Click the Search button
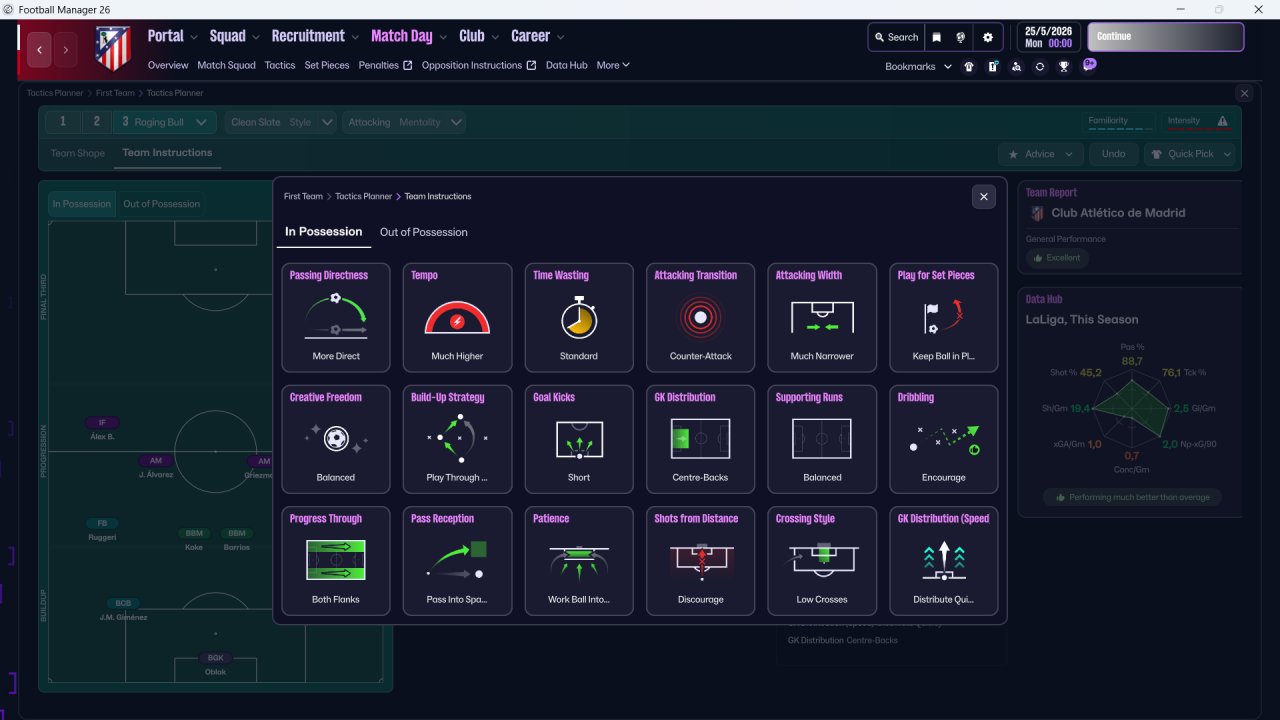The height and width of the screenshot is (720, 1280). 895,37
